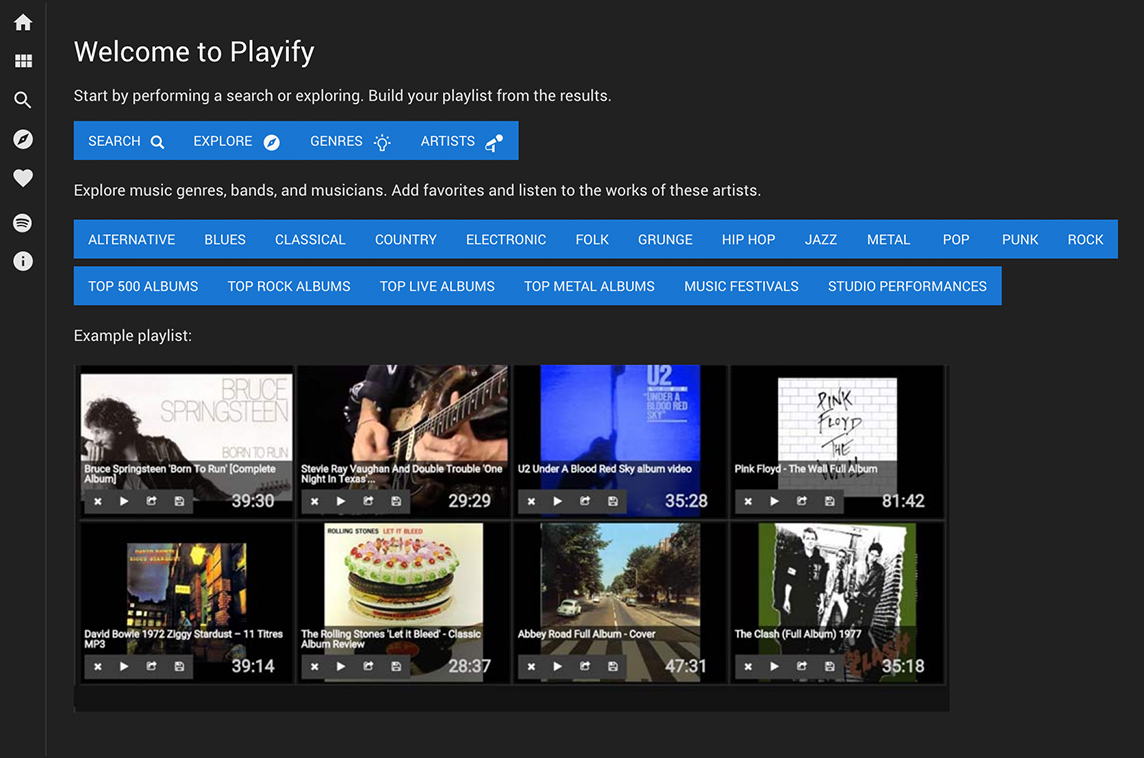This screenshot has height=758, width=1144.
Task: Click the sidebar search magnifier icon
Action: [23, 100]
